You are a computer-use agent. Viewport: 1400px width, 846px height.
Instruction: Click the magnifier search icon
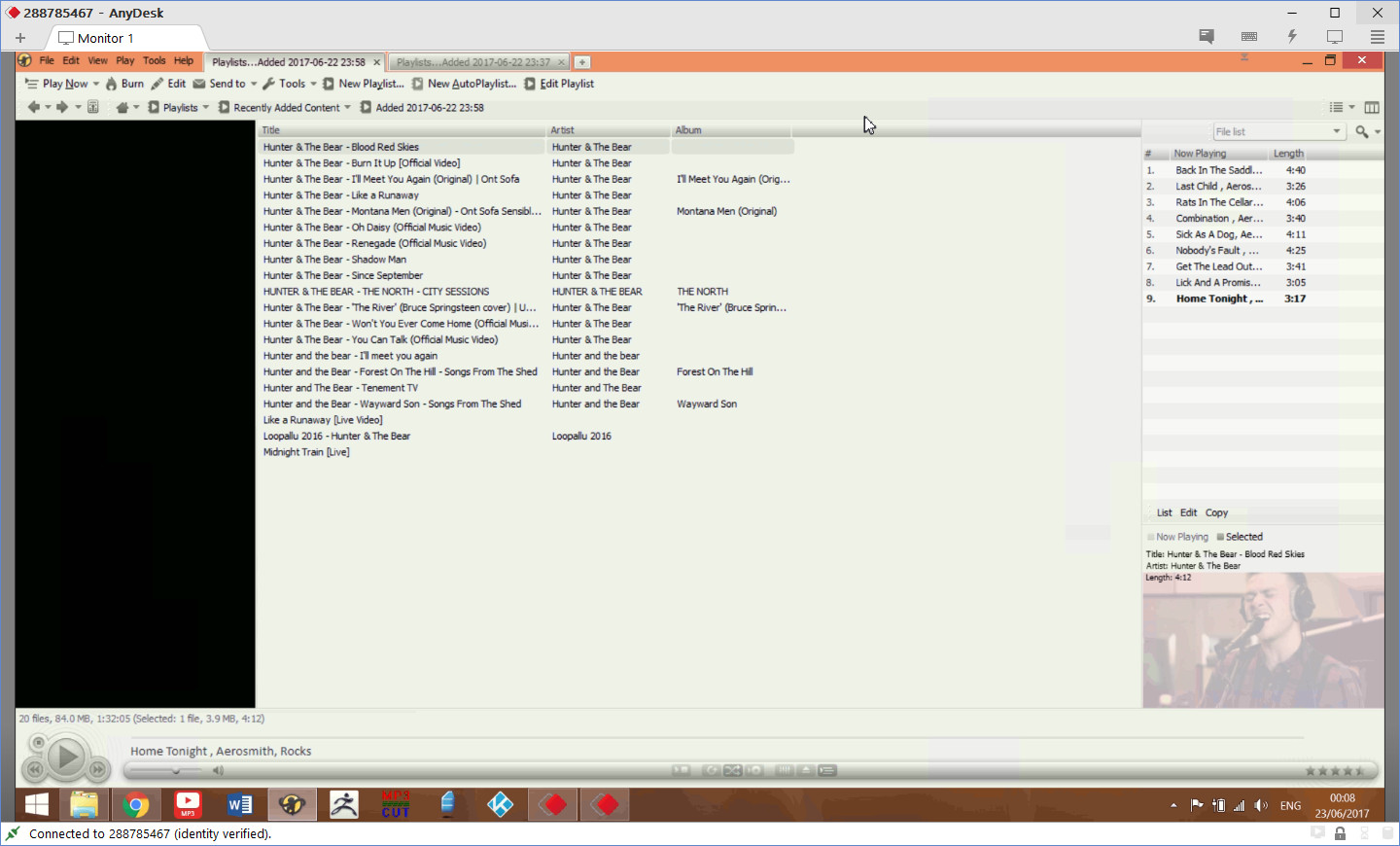pyautogui.click(x=1362, y=132)
